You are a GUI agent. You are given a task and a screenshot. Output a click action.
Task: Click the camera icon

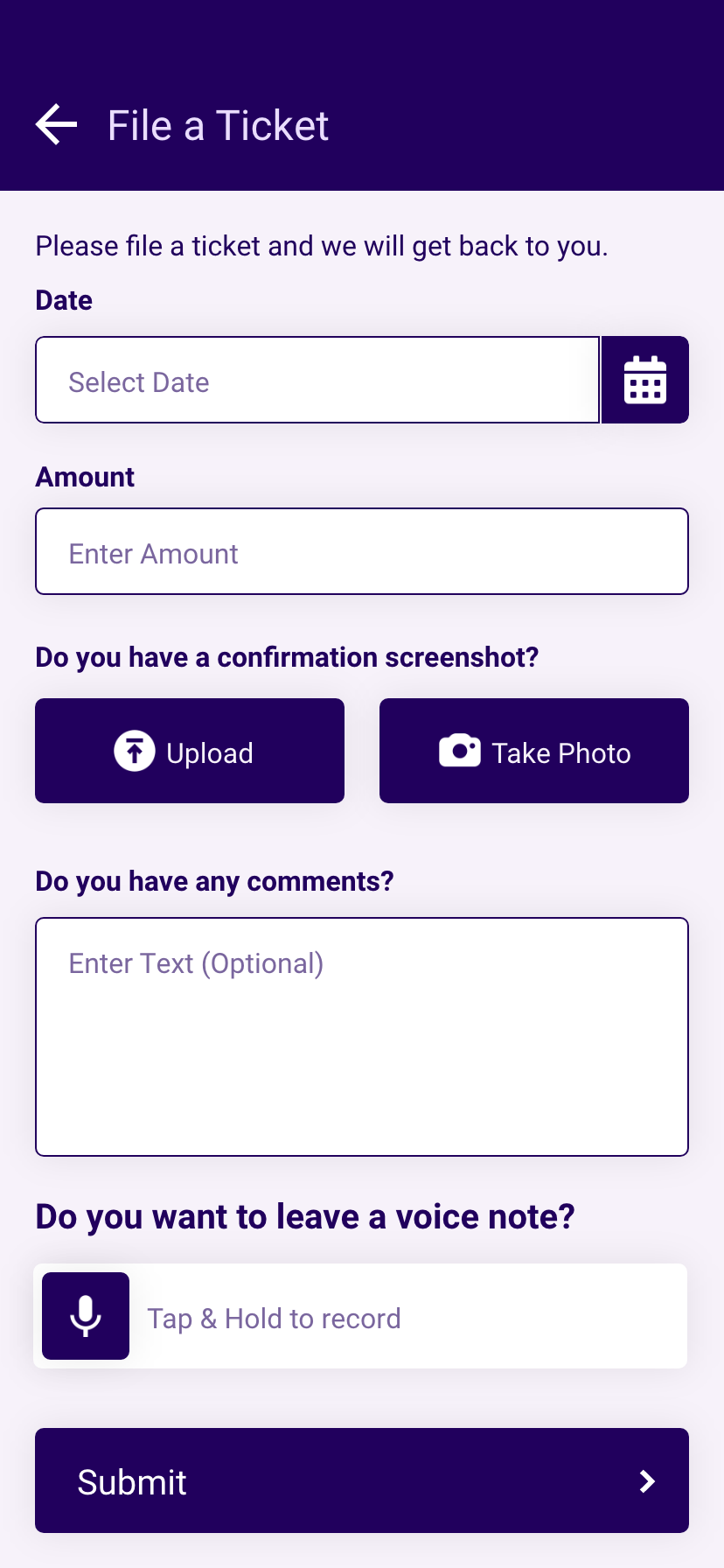(459, 752)
